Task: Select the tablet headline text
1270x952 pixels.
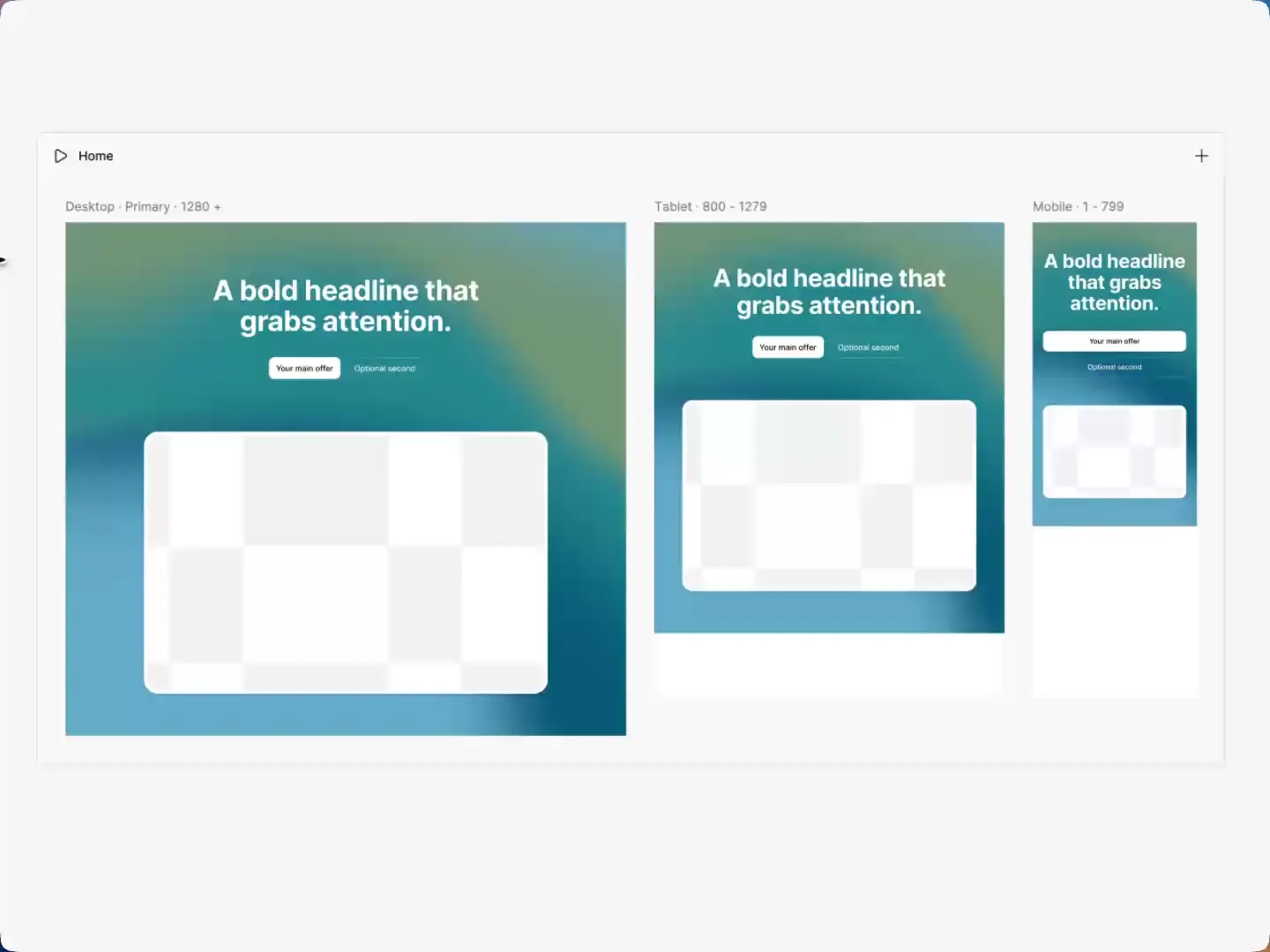Action: (829, 292)
